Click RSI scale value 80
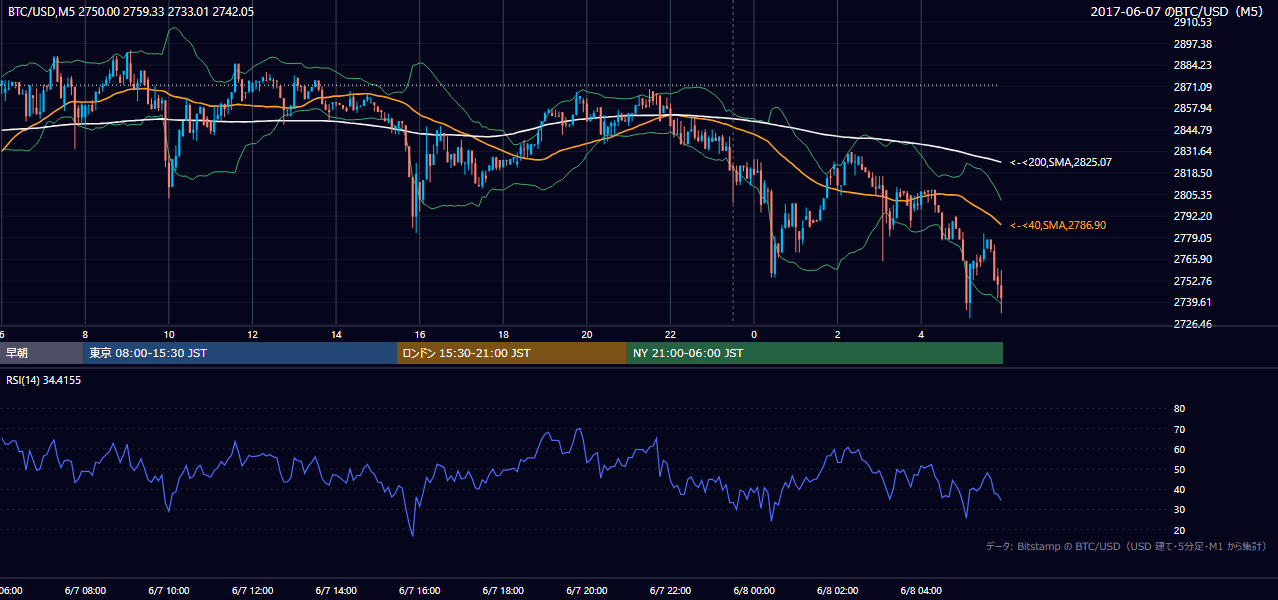1278x600 pixels. click(x=1179, y=409)
